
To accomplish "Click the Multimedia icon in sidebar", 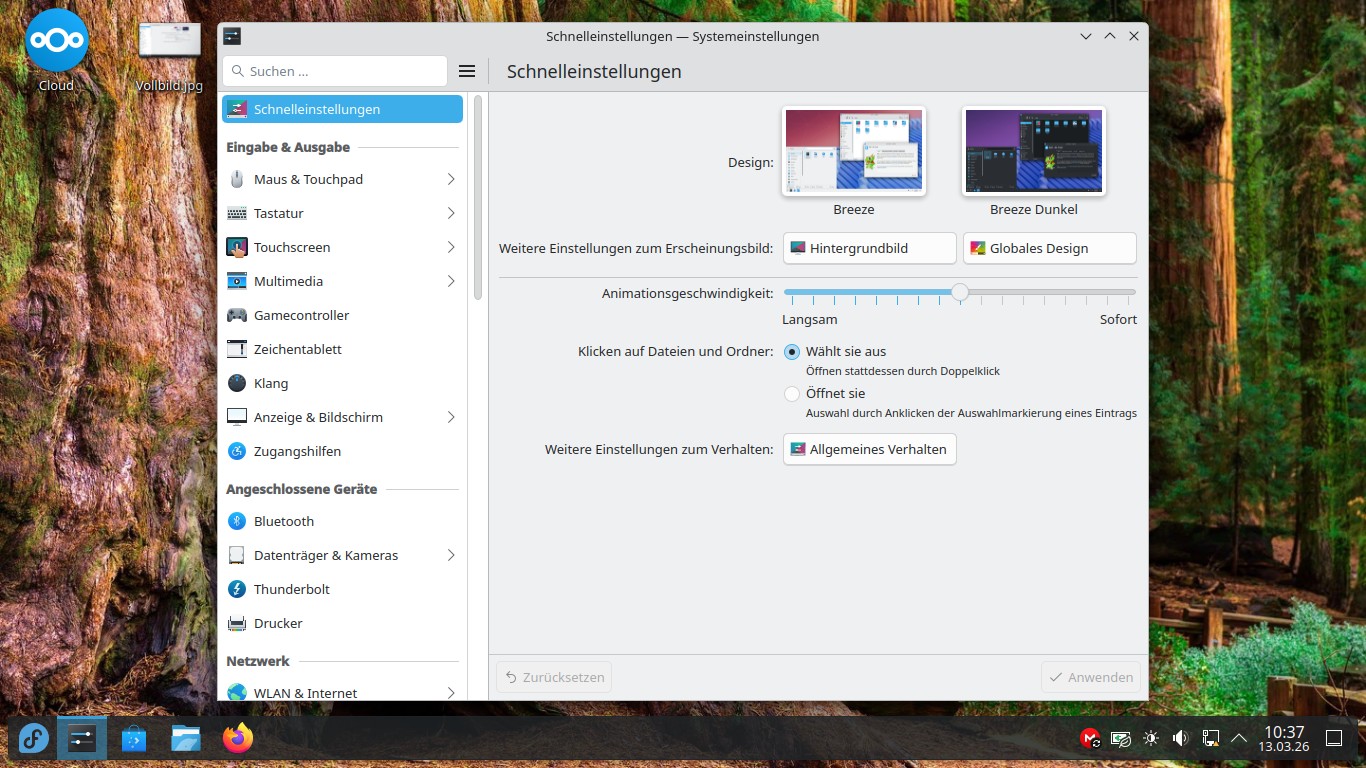I will pos(237,281).
